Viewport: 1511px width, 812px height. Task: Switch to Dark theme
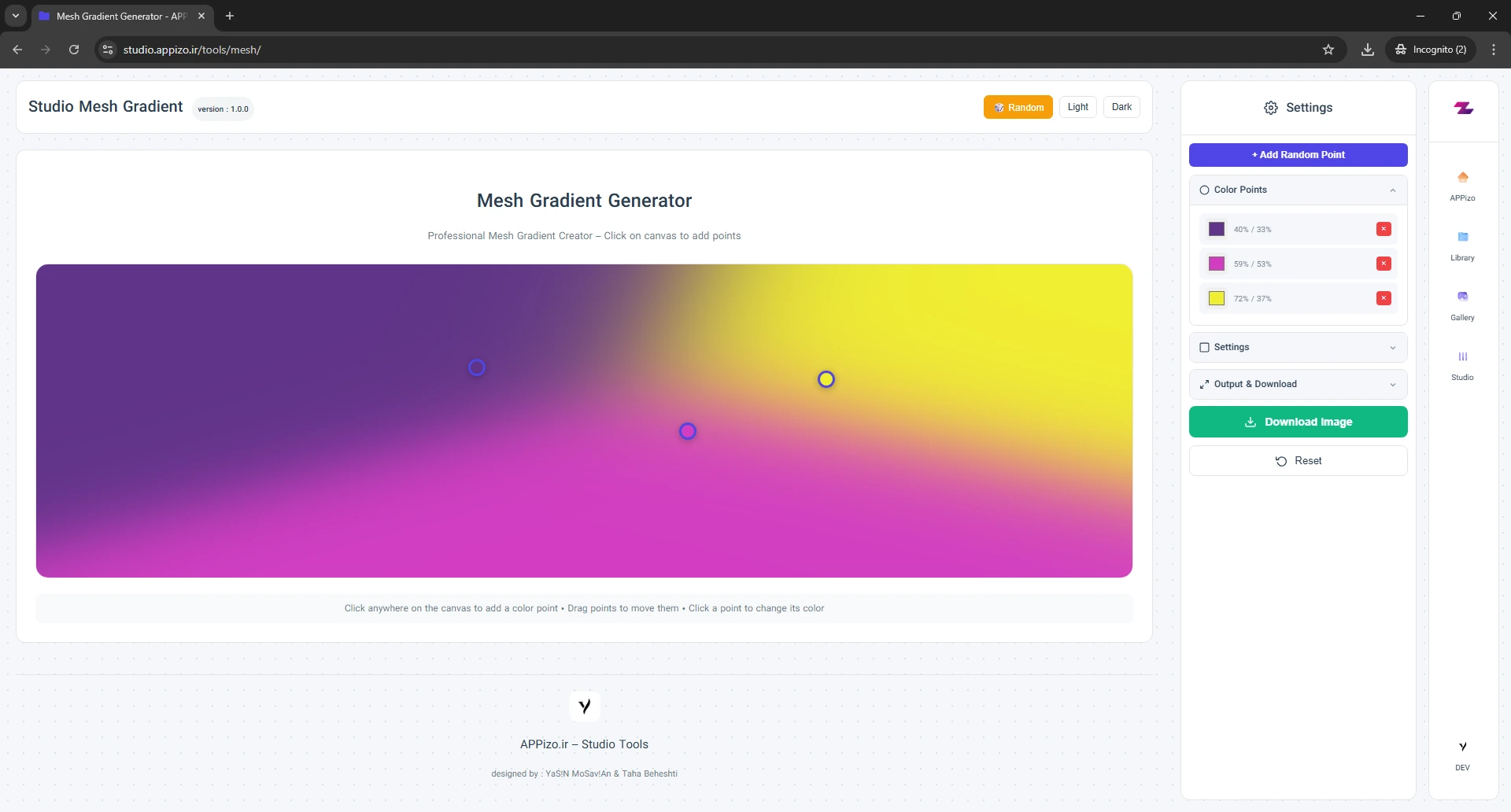pos(1121,107)
